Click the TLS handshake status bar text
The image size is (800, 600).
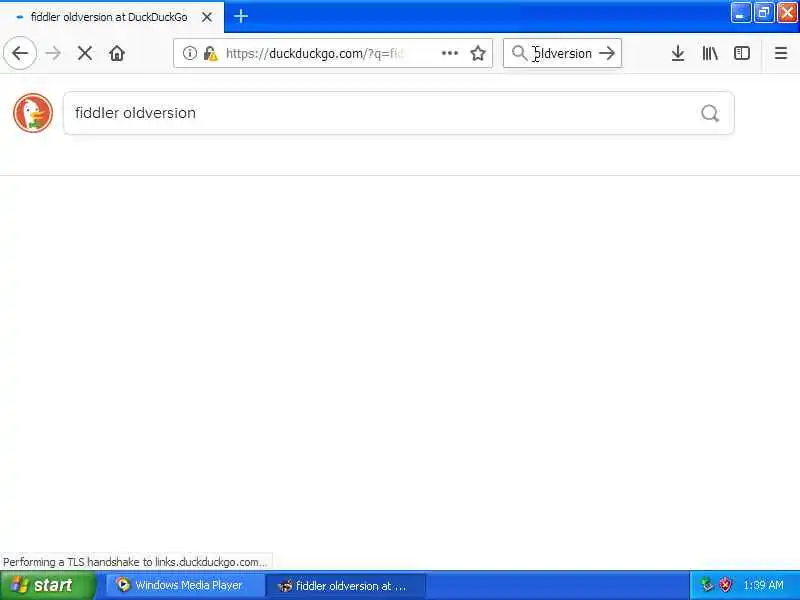(x=135, y=562)
